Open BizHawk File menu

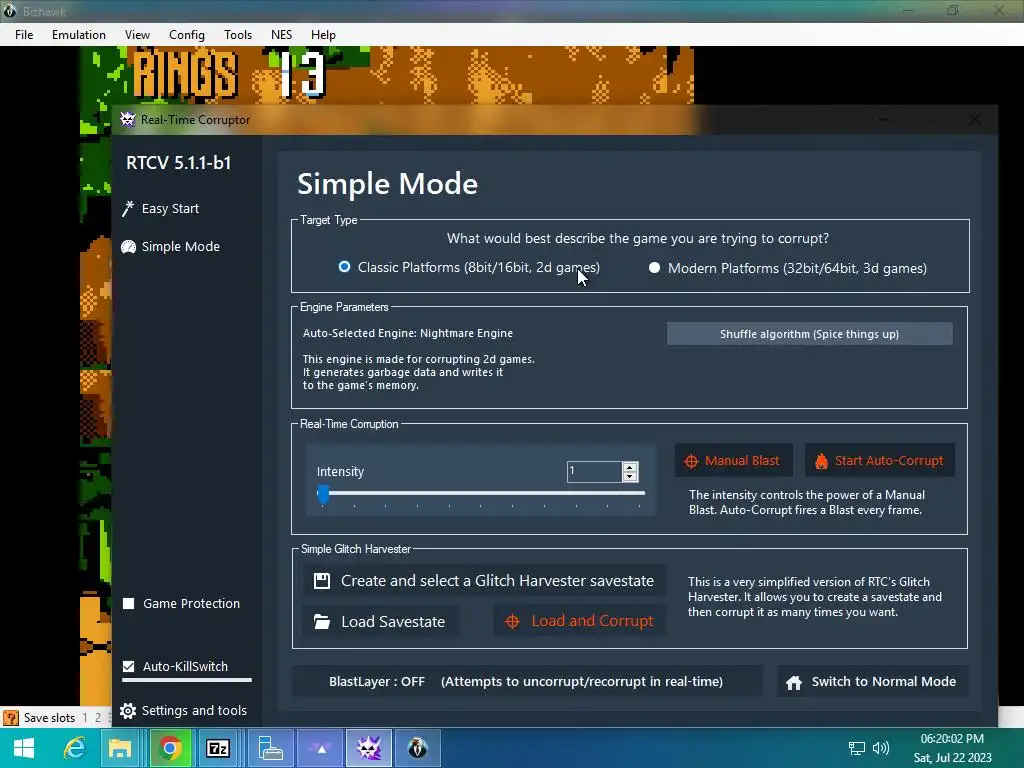24,35
